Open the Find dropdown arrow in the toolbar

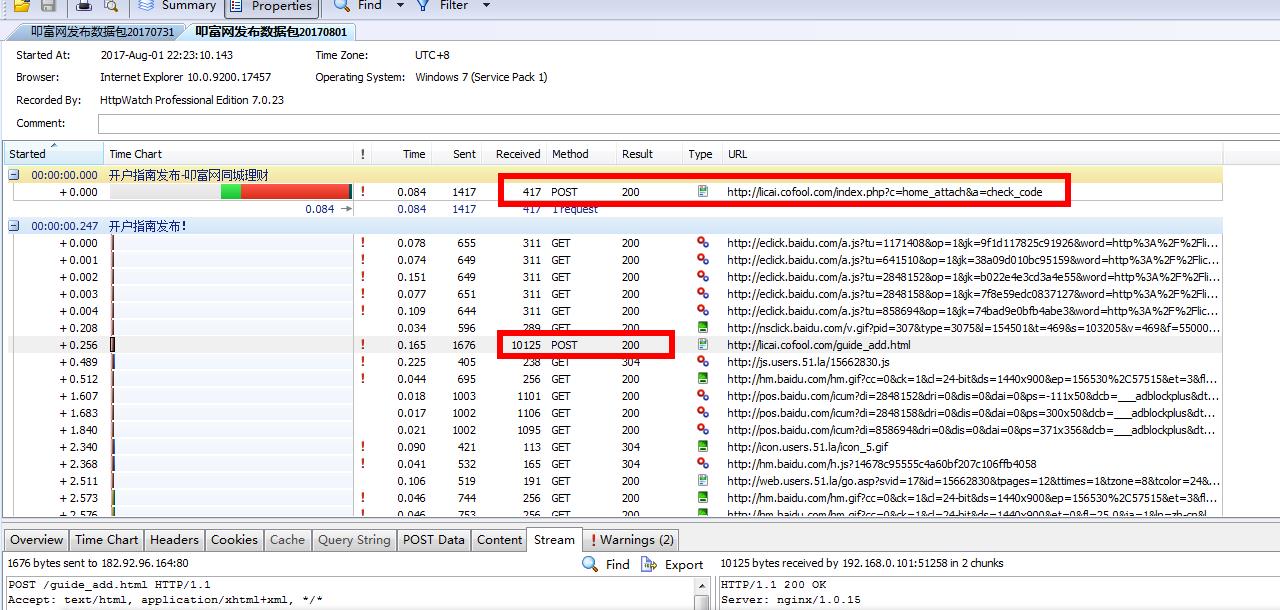pyautogui.click(x=400, y=6)
